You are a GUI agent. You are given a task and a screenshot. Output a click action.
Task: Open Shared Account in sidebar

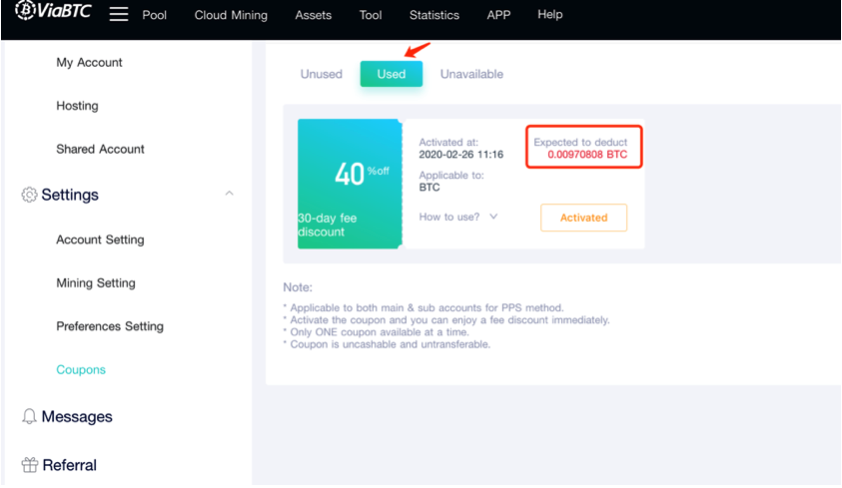point(100,149)
